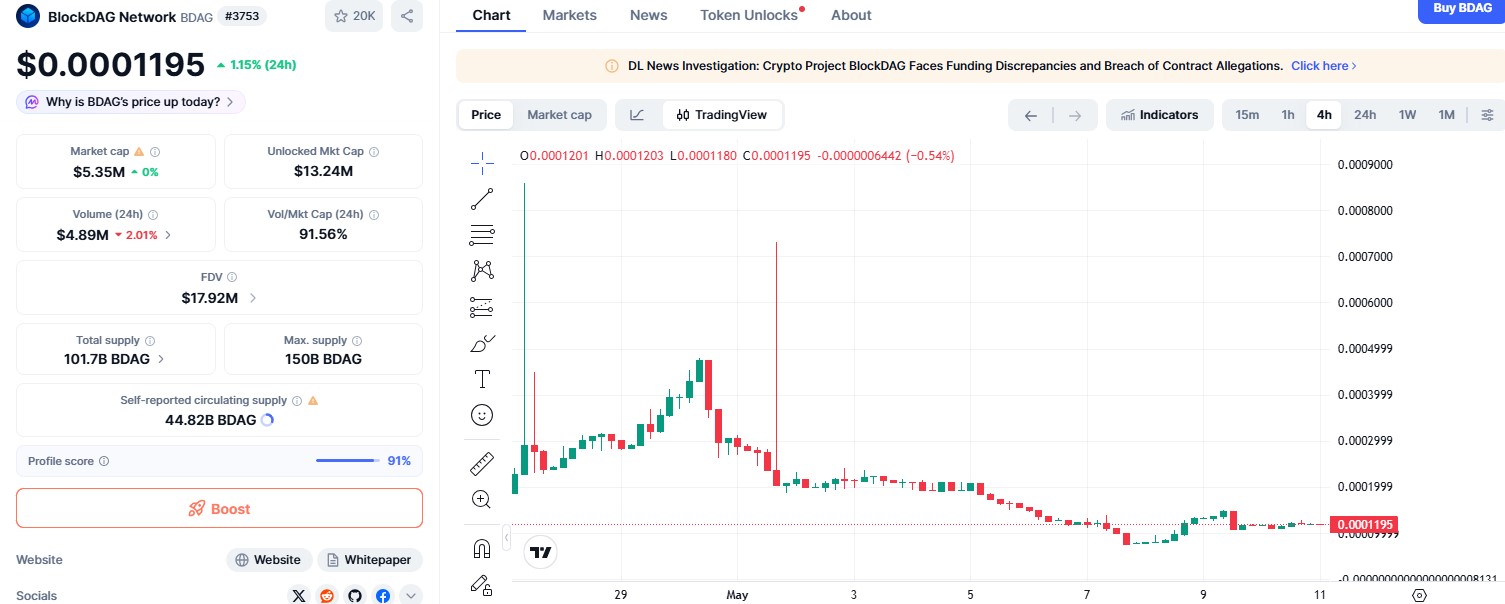Set chart interval to 1M
The width and height of the screenshot is (1505, 604).
click(x=1446, y=115)
